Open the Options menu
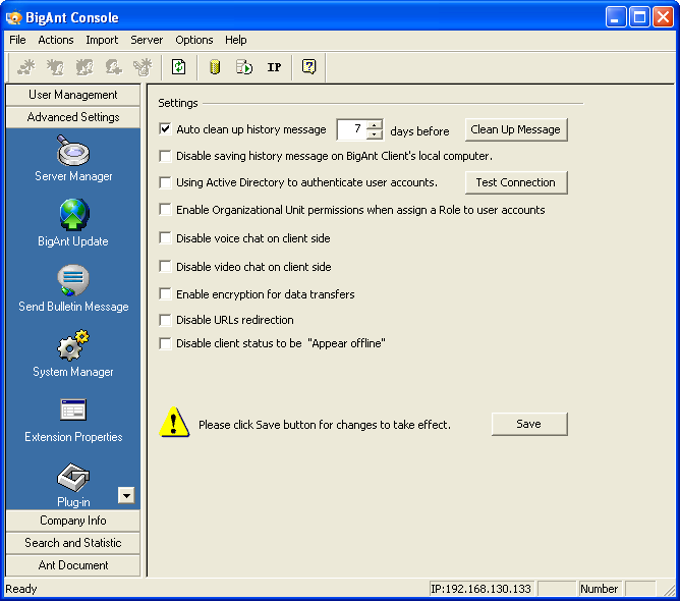 coord(194,40)
